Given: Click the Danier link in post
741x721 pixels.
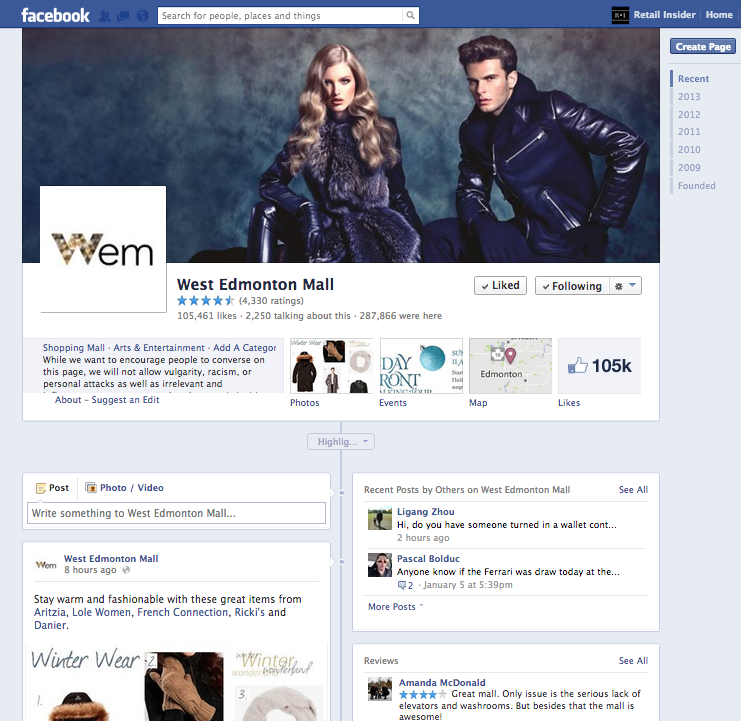Looking at the screenshot, I should coord(51,625).
